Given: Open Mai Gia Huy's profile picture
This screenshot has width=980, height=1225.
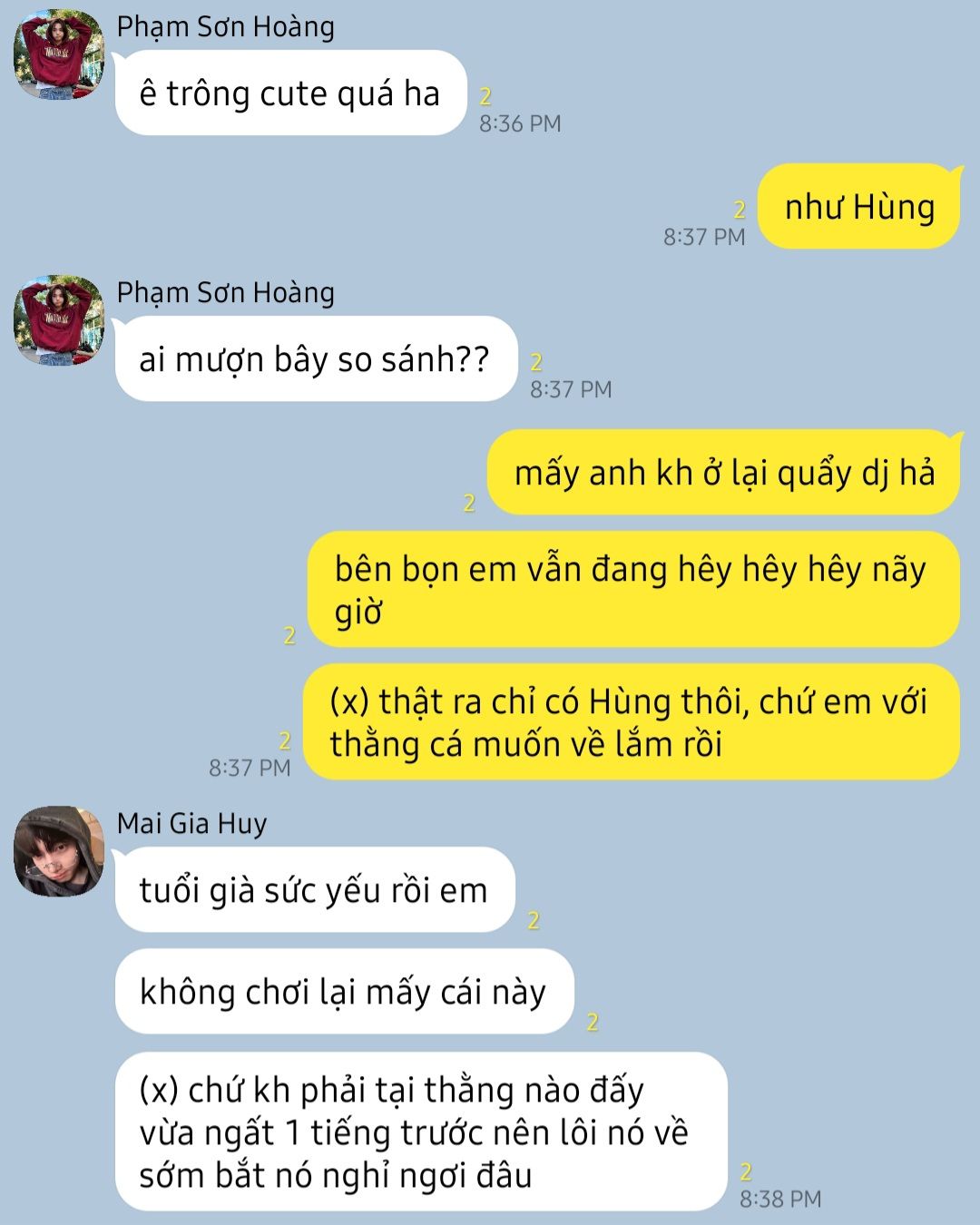Looking at the screenshot, I should [59, 851].
